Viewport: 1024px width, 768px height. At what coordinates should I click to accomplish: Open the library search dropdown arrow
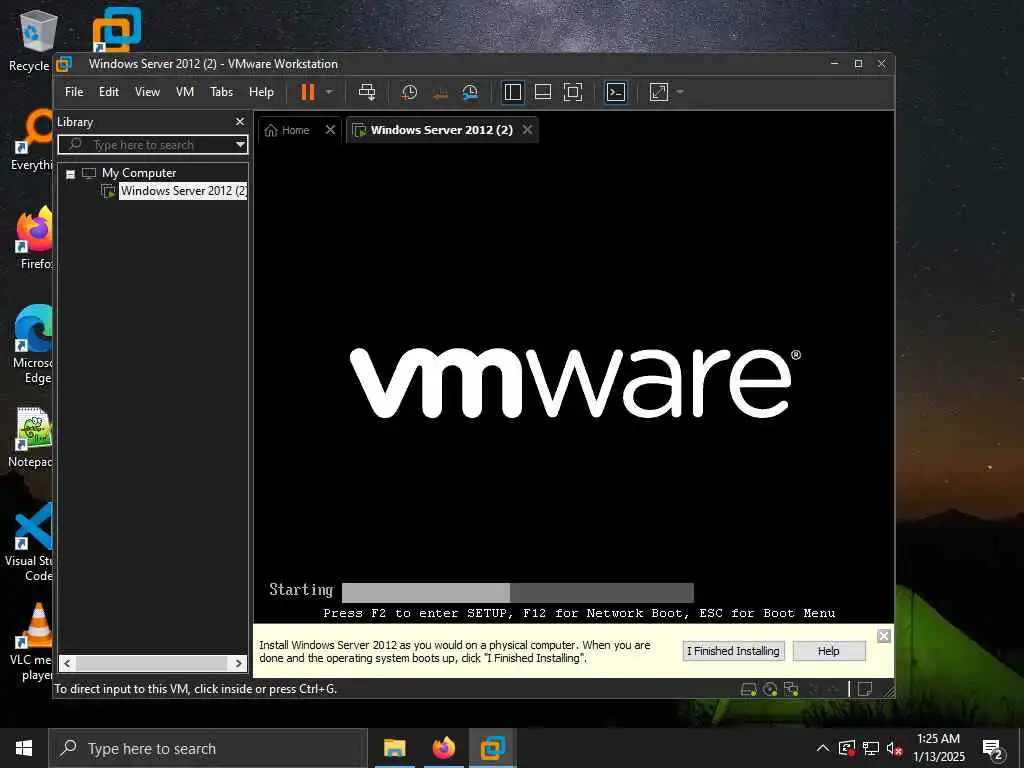[x=240, y=144]
